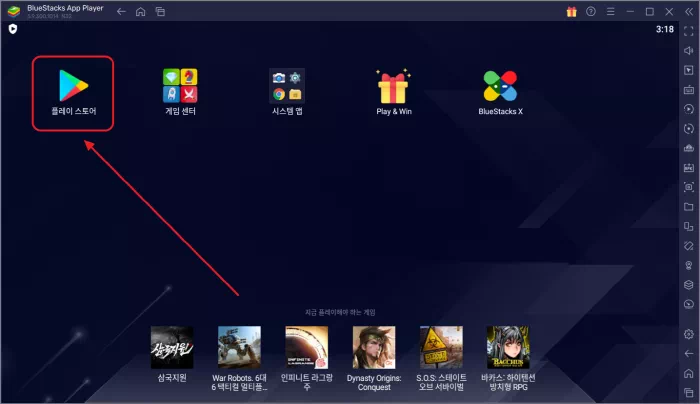Go back using title bar arrow
Viewport: 700px width, 404px height.
[121, 12]
